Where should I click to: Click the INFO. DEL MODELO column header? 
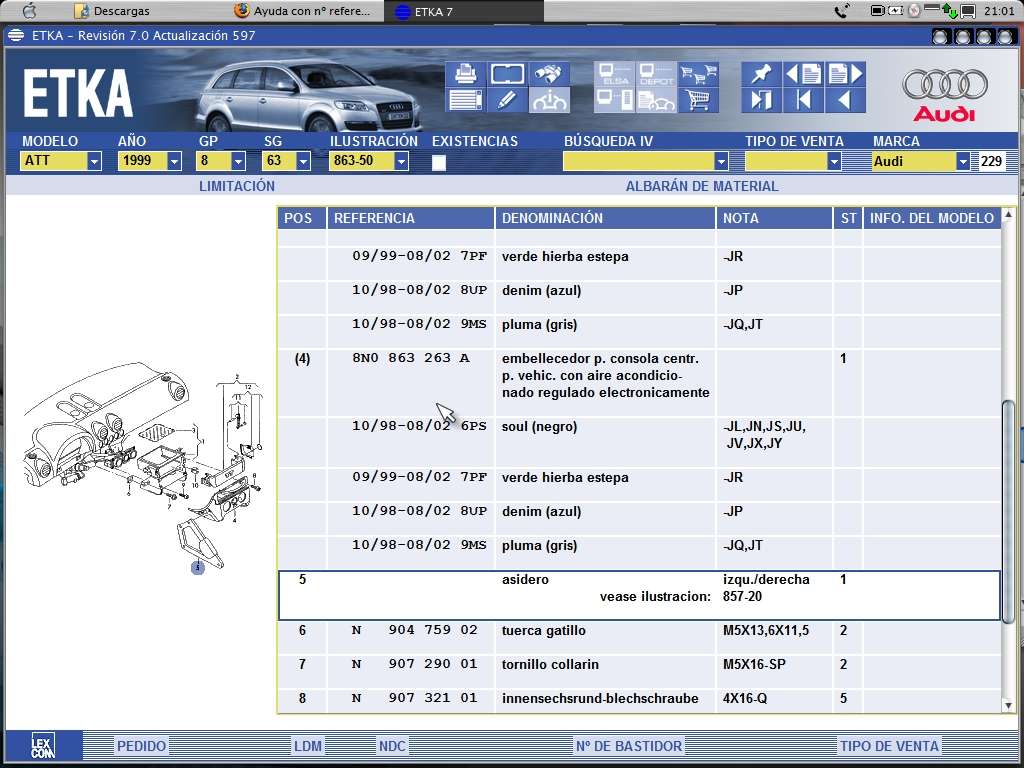click(x=932, y=218)
